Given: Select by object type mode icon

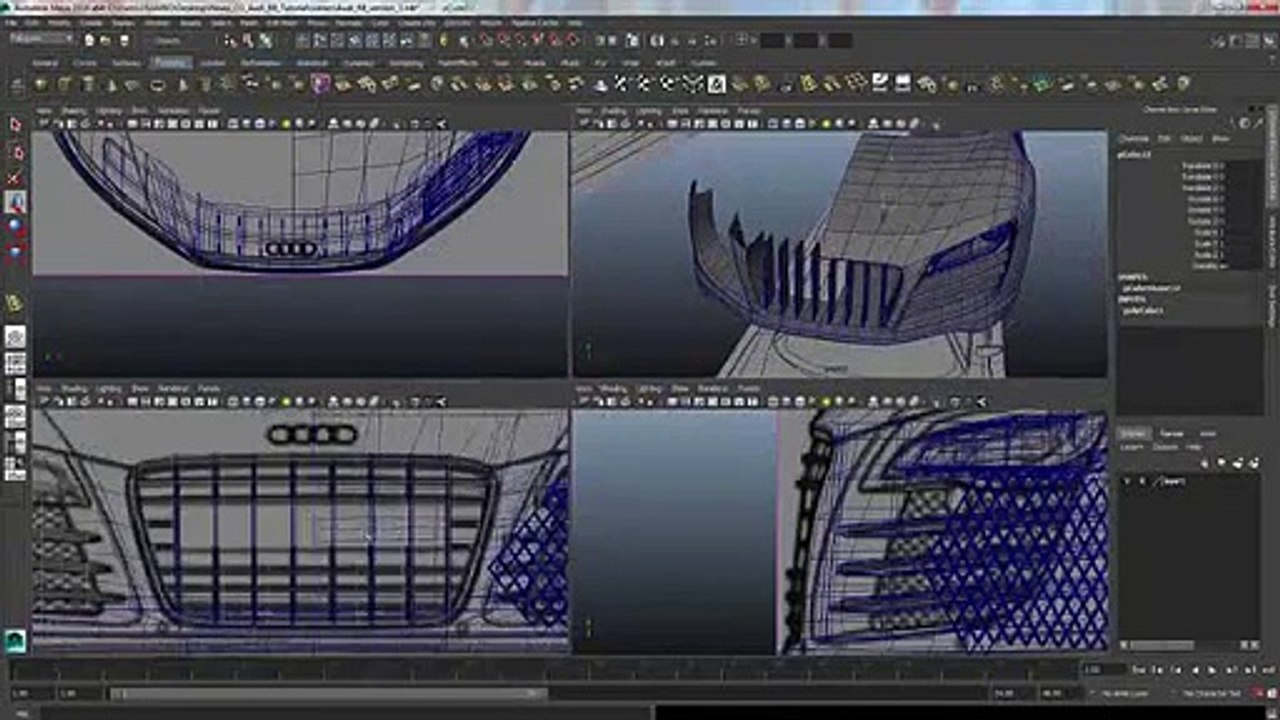Looking at the screenshot, I should pos(249,41).
